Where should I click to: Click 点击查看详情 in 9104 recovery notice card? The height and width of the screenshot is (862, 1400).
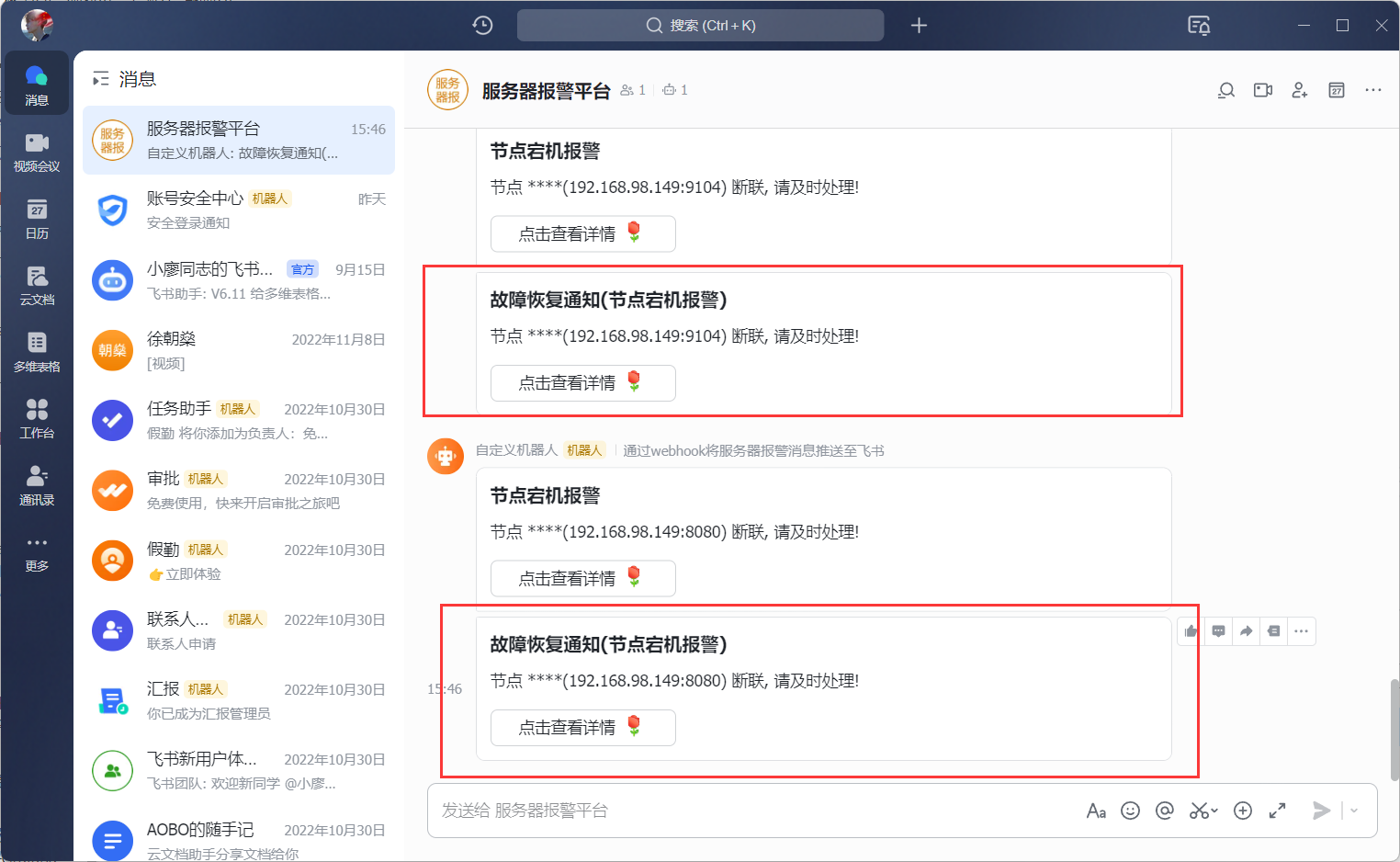tap(583, 382)
